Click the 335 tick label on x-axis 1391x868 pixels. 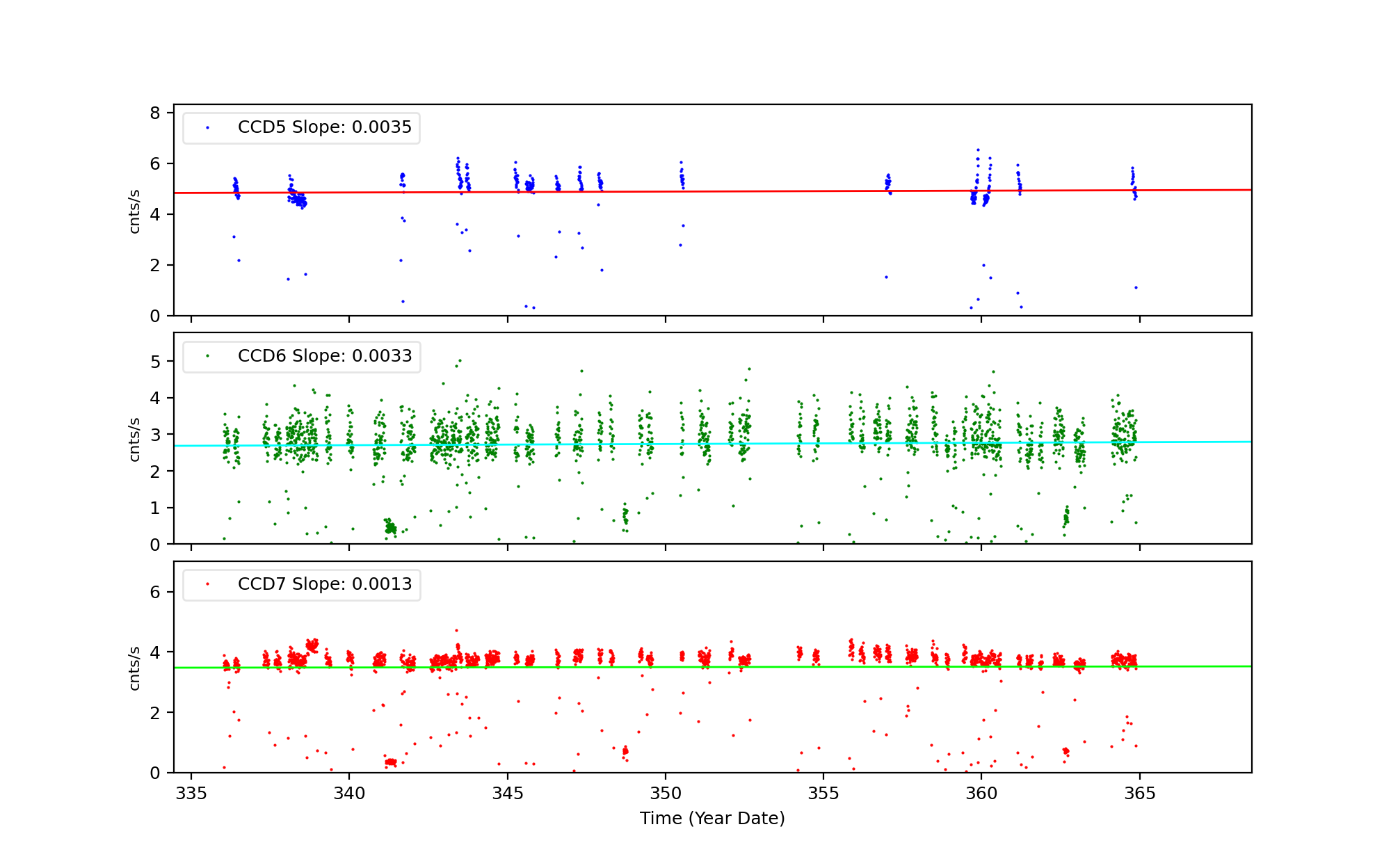[x=191, y=794]
